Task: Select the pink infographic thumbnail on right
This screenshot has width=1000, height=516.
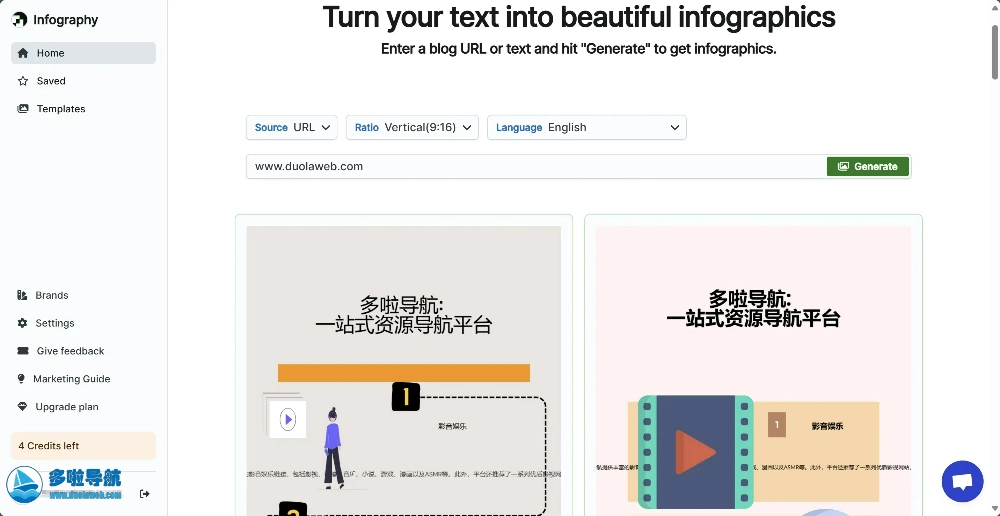Action: [753, 370]
